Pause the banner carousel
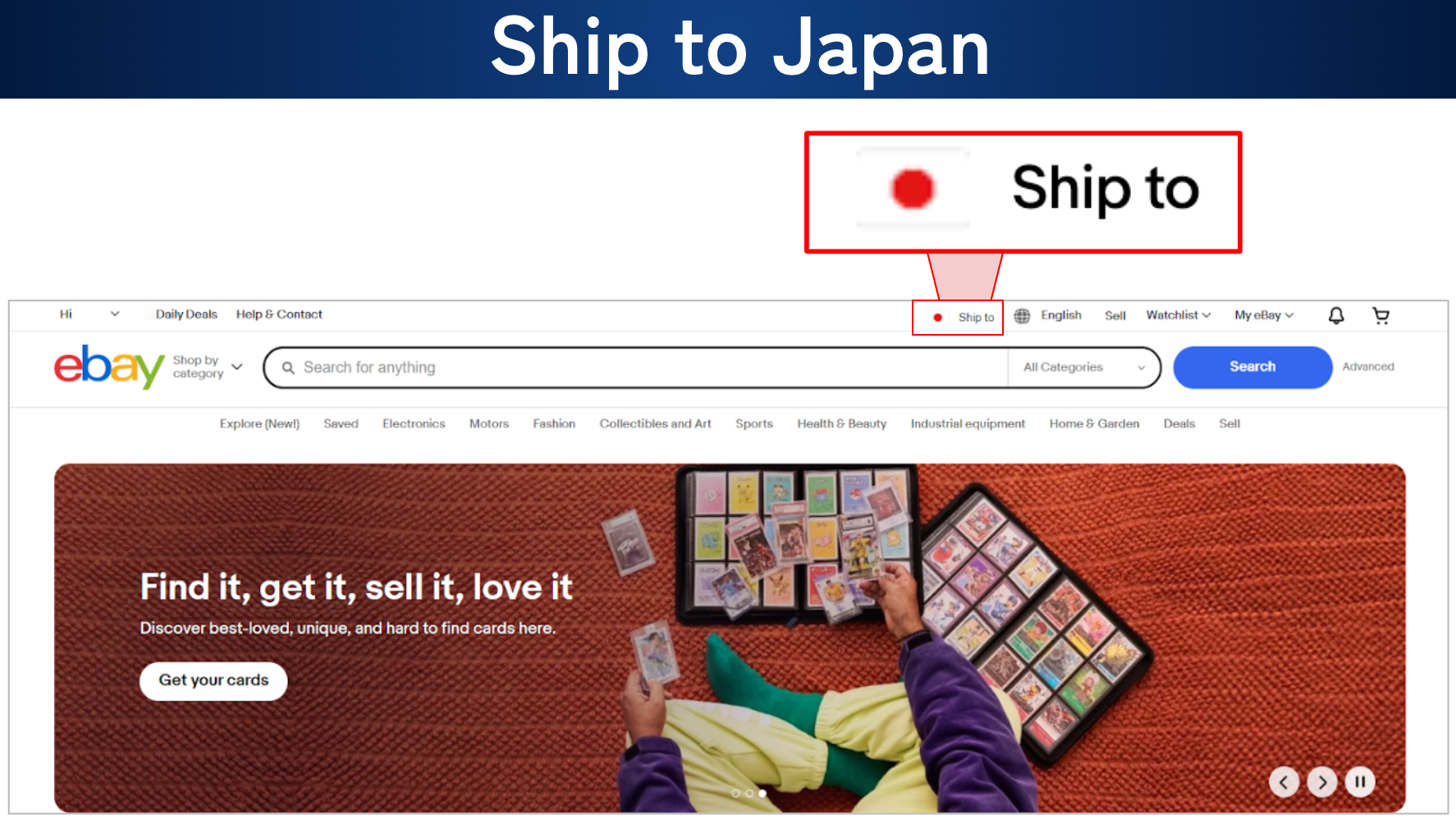Image resolution: width=1456 pixels, height=819 pixels. tap(1360, 782)
